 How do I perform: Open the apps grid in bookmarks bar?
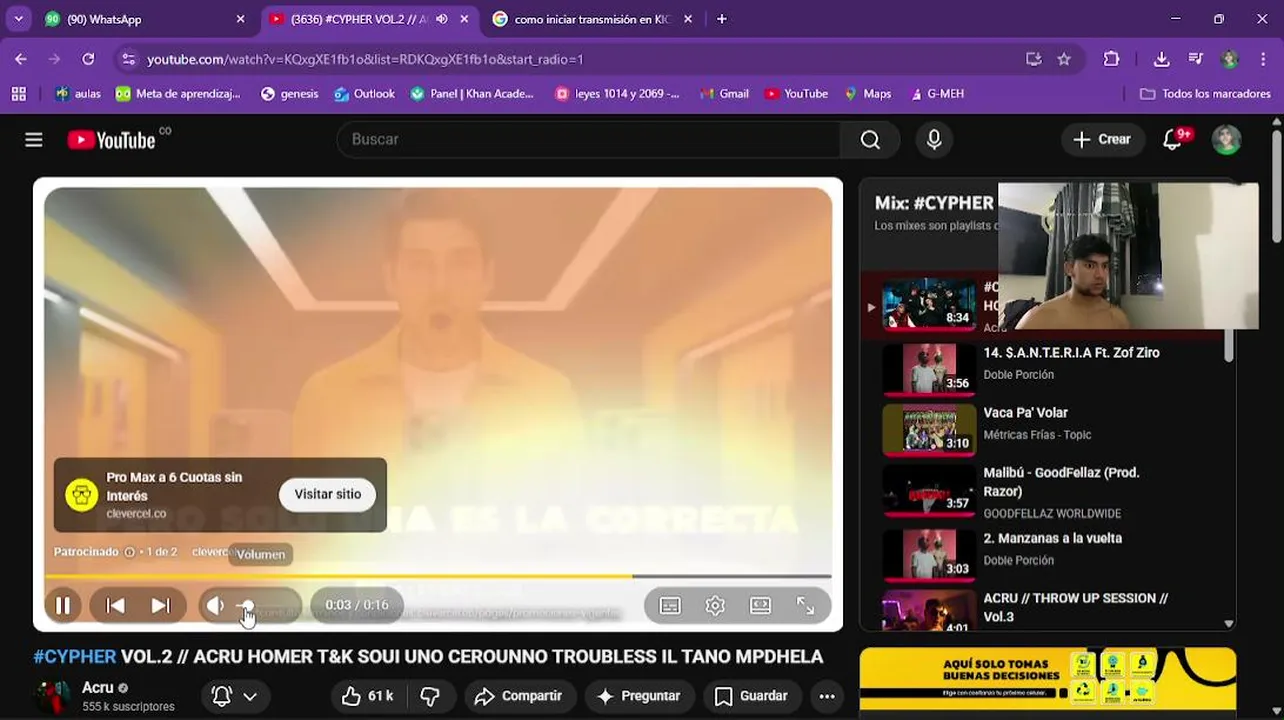tap(18, 93)
